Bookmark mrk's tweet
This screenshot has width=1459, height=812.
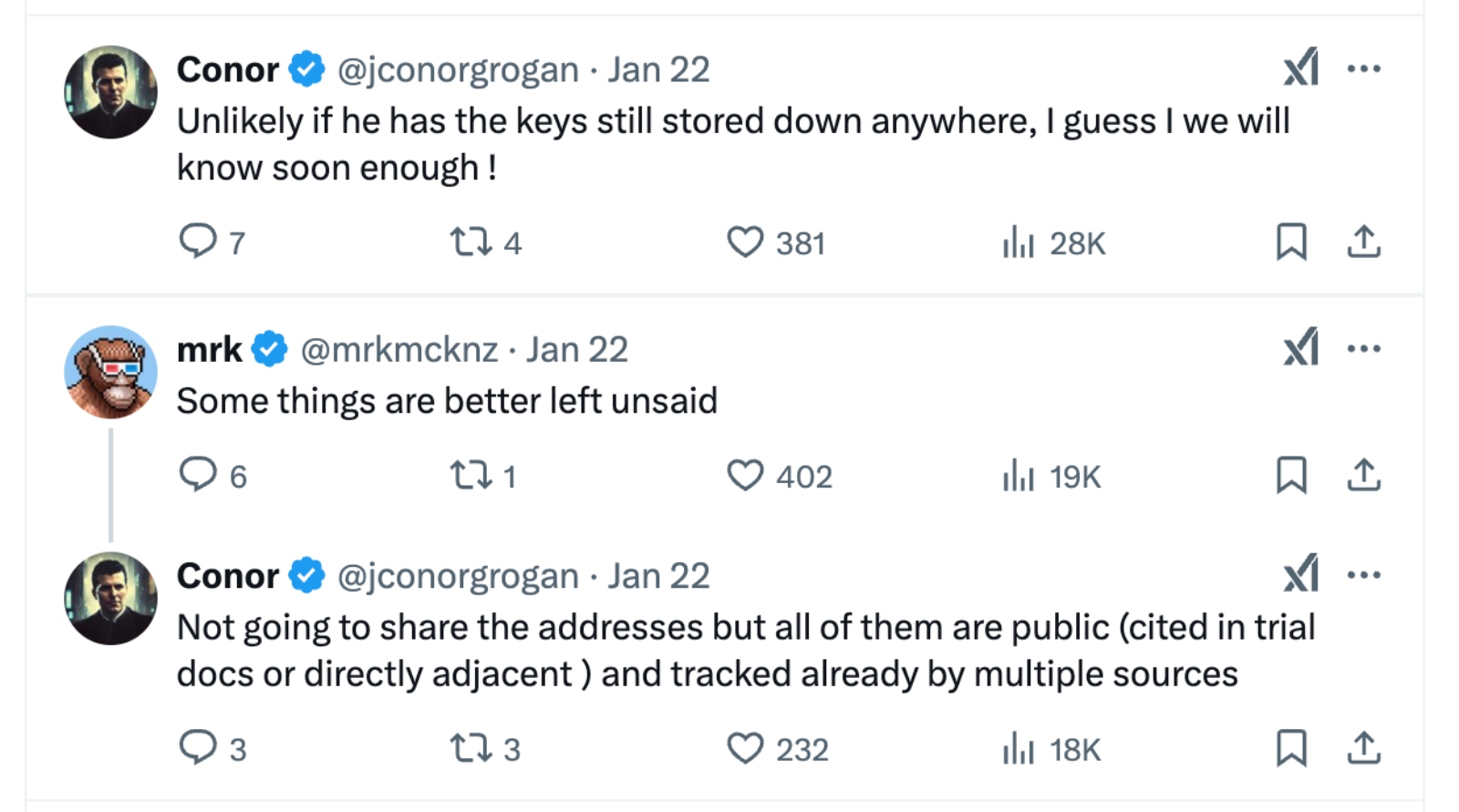coord(1290,475)
